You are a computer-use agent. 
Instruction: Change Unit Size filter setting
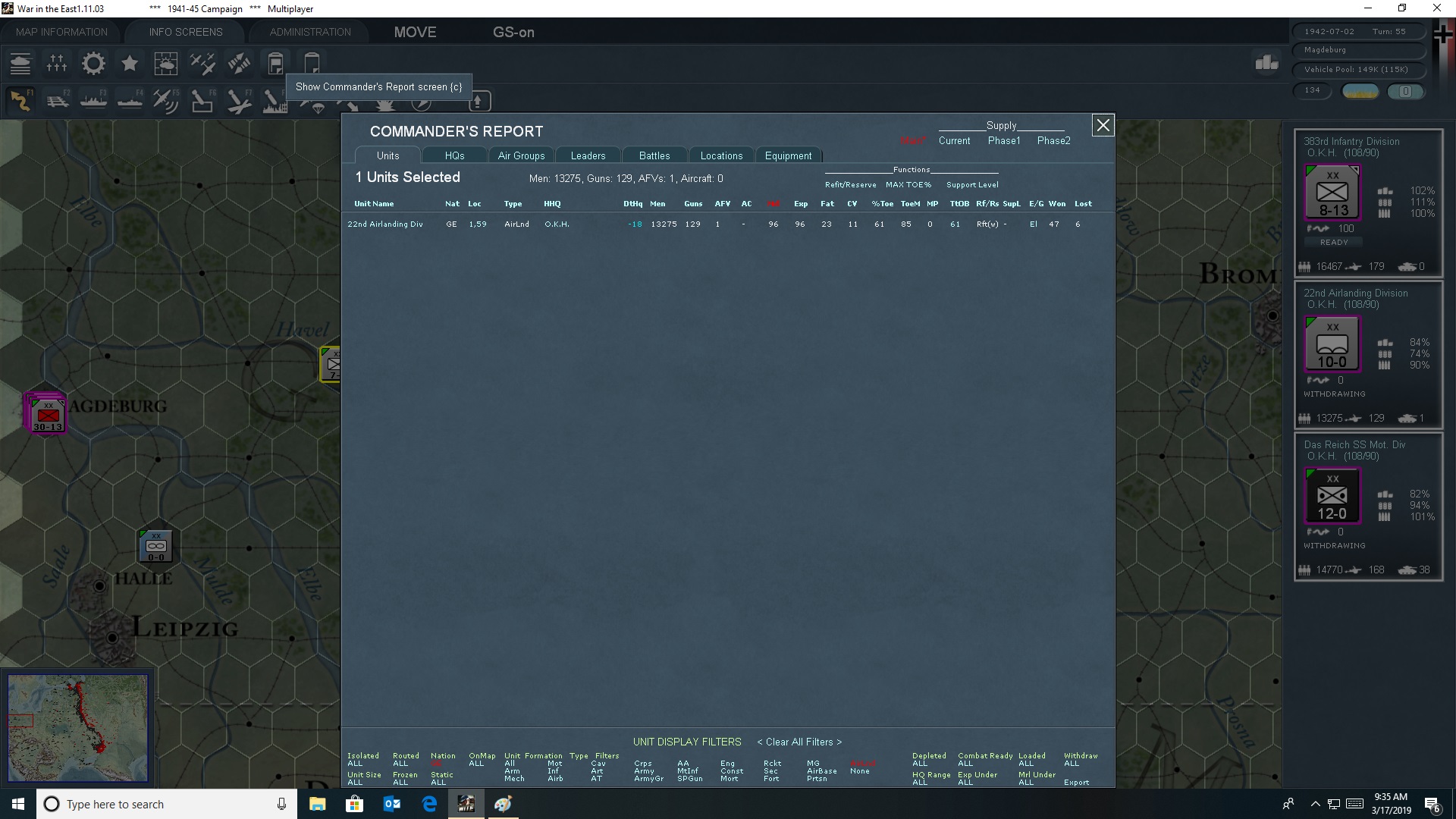point(363,779)
